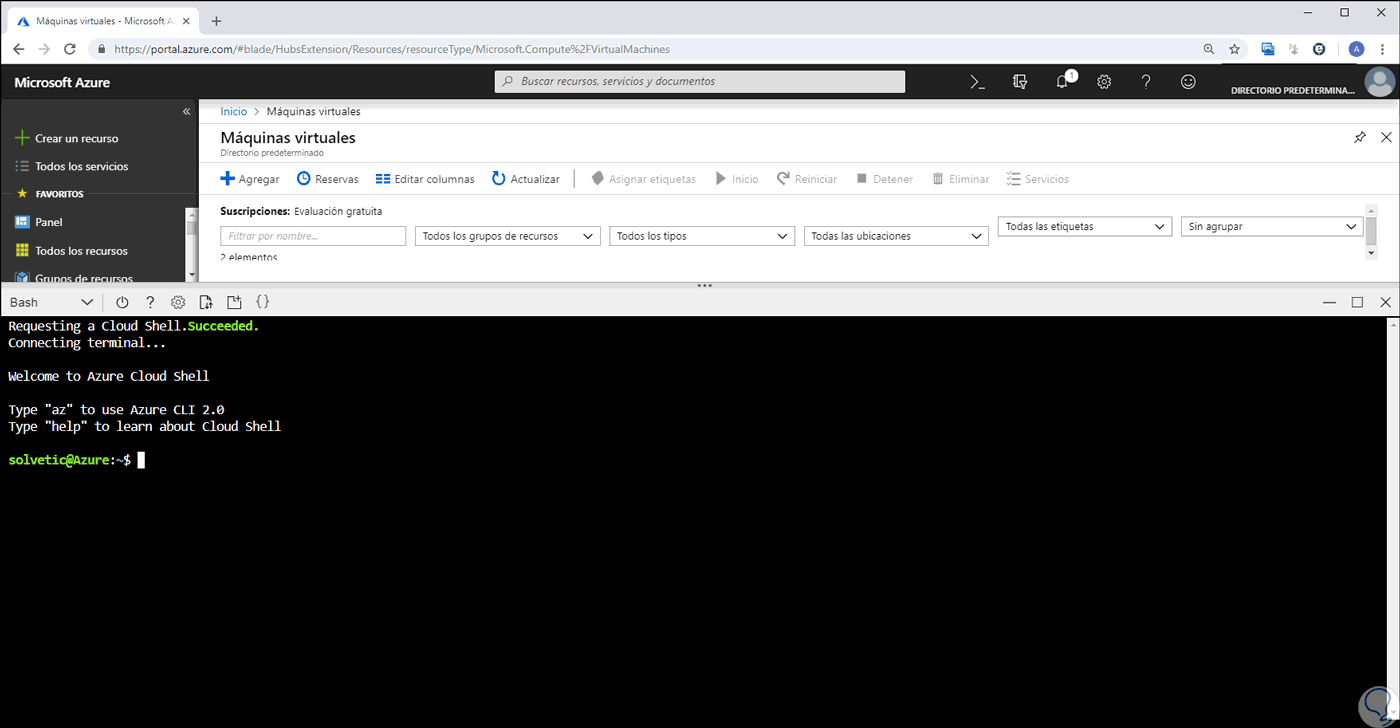The height and width of the screenshot is (728, 1400).
Task: Click Asignar etiquetas in the toolbar
Action: click(x=644, y=179)
